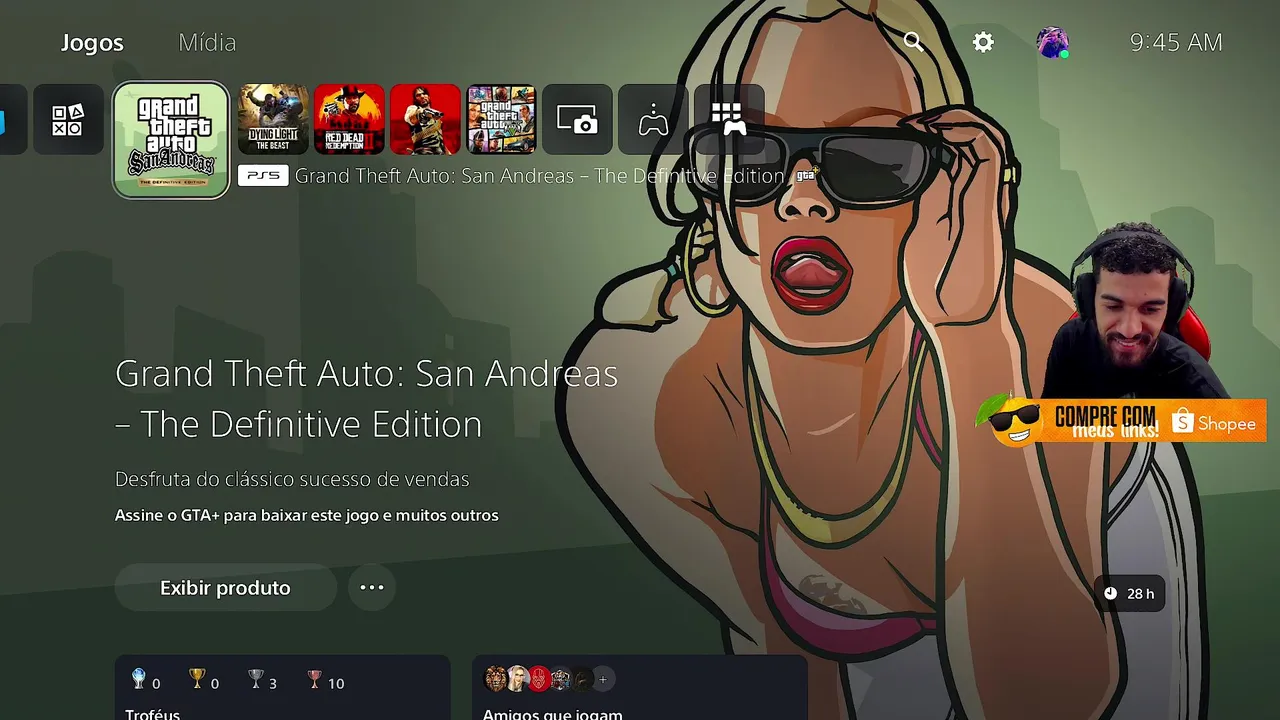Click the bronze trophy icon
Image resolution: width=1280 pixels, height=720 pixels.
[315, 680]
